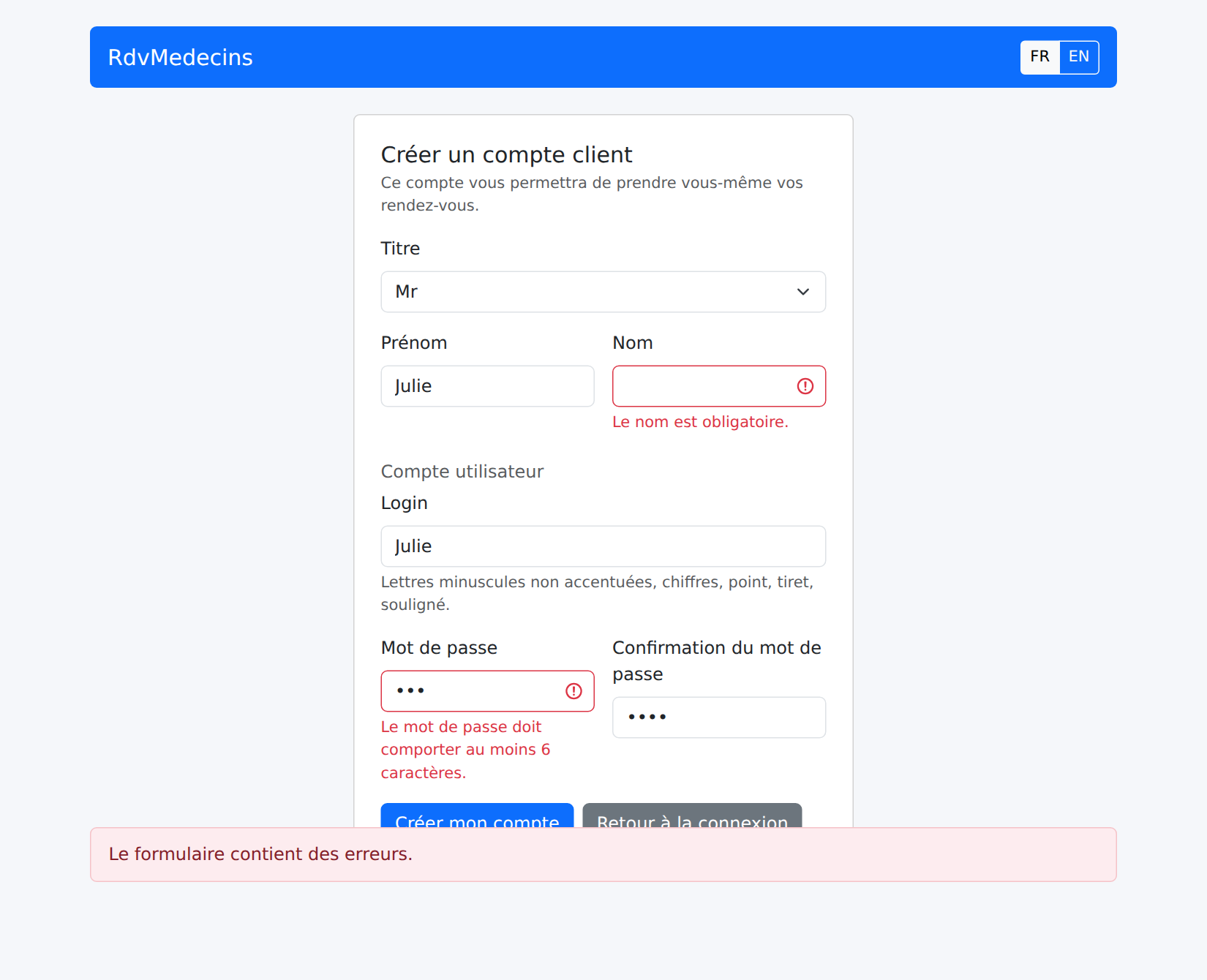This screenshot has width=1207, height=980.
Task: Click the 'Nom' field label
Action: pyautogui.click(x=633, y=343)
